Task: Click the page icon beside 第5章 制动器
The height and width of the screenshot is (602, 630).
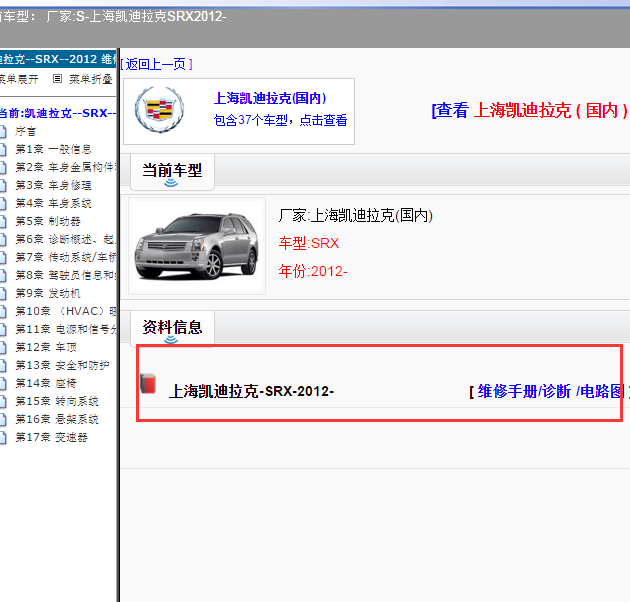Action: click(x=3, y=222)
